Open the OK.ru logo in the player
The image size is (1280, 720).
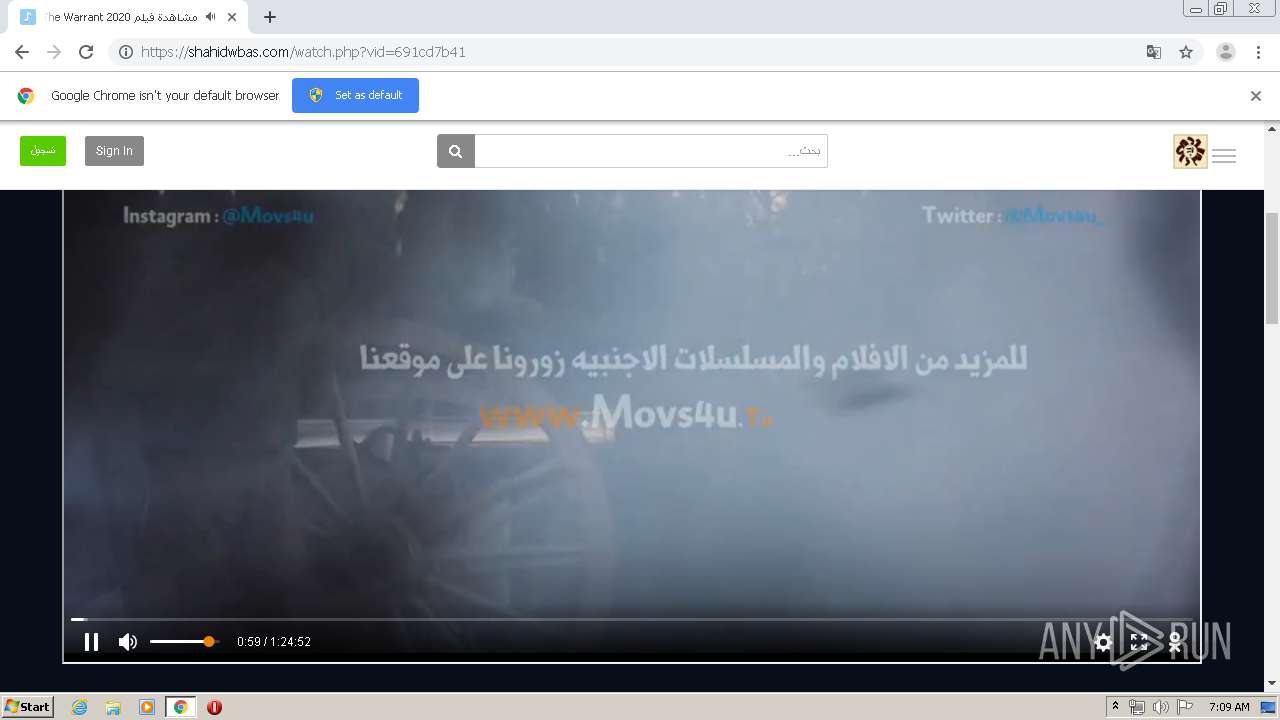pos(1175,642)
